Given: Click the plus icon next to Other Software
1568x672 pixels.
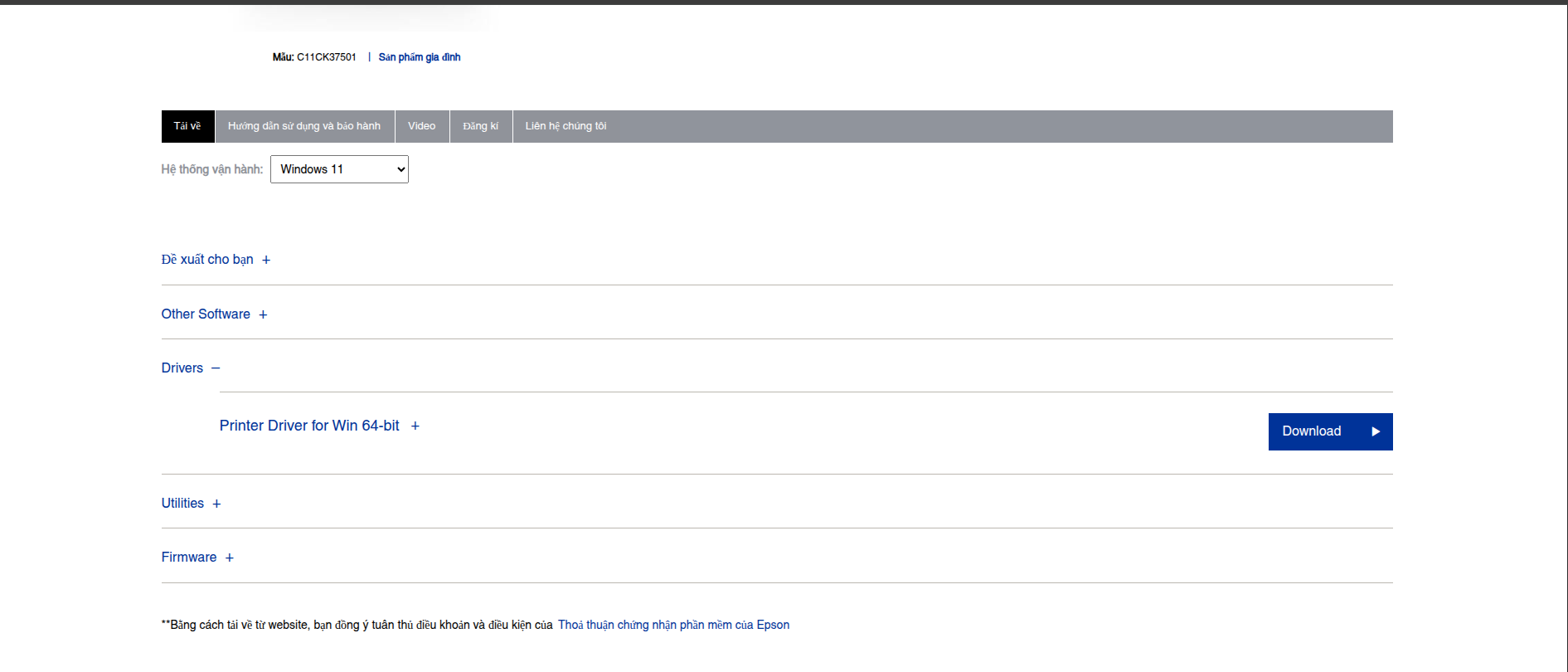Looking at the screenshot, I should (263, 315).
